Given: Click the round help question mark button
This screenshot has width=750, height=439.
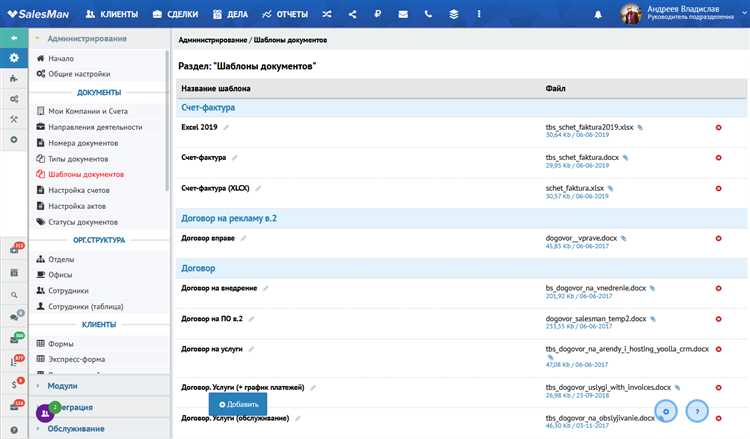Looking at the screenshot, I should 698,410.
